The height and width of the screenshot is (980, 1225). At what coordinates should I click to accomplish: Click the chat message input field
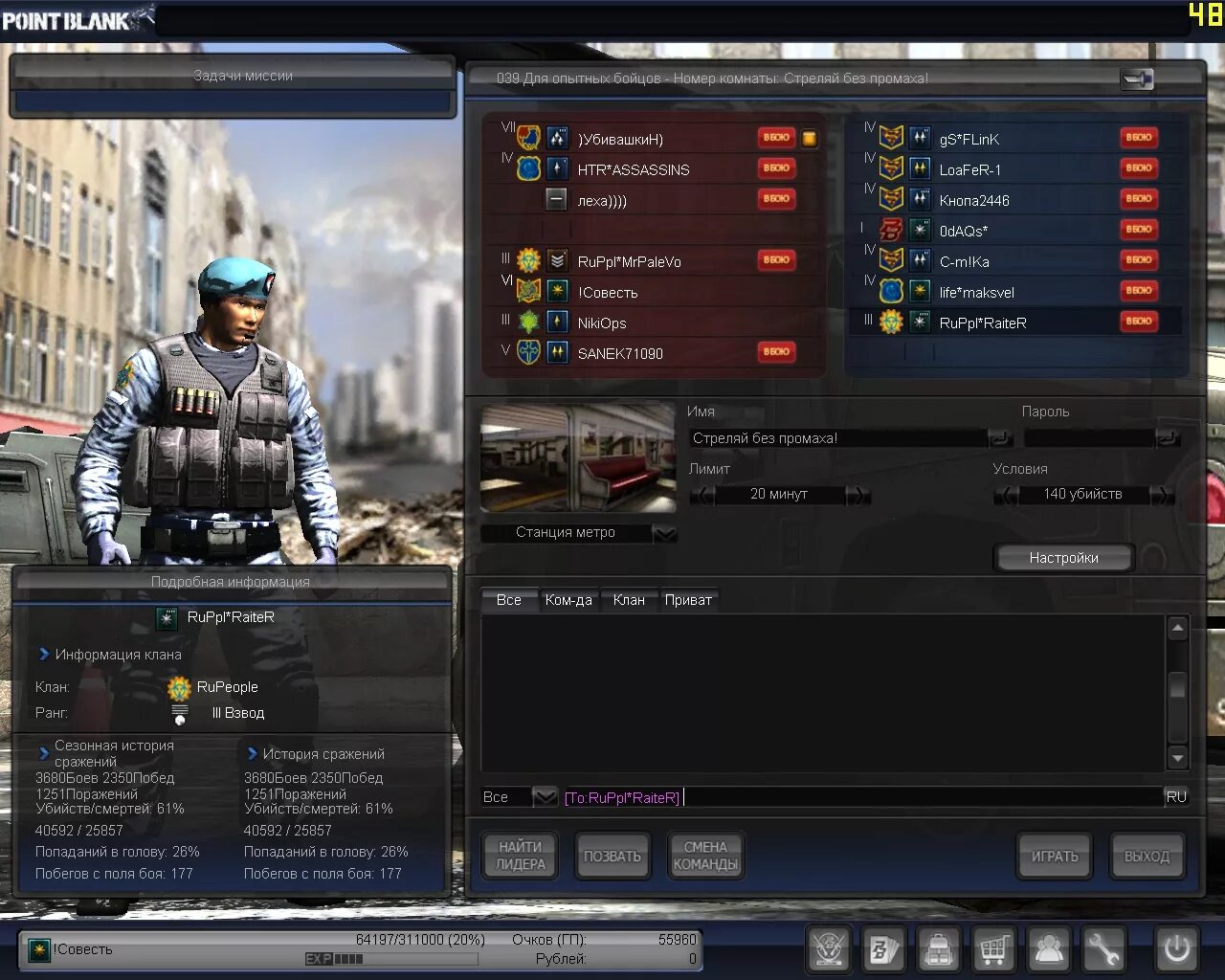[x=861, y=796]
